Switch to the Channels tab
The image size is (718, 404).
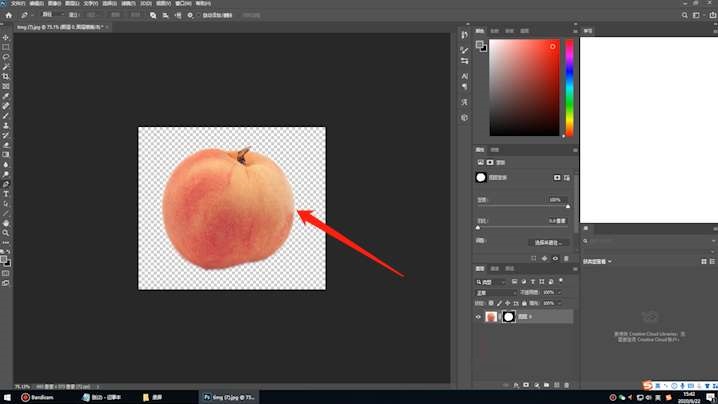495,269
